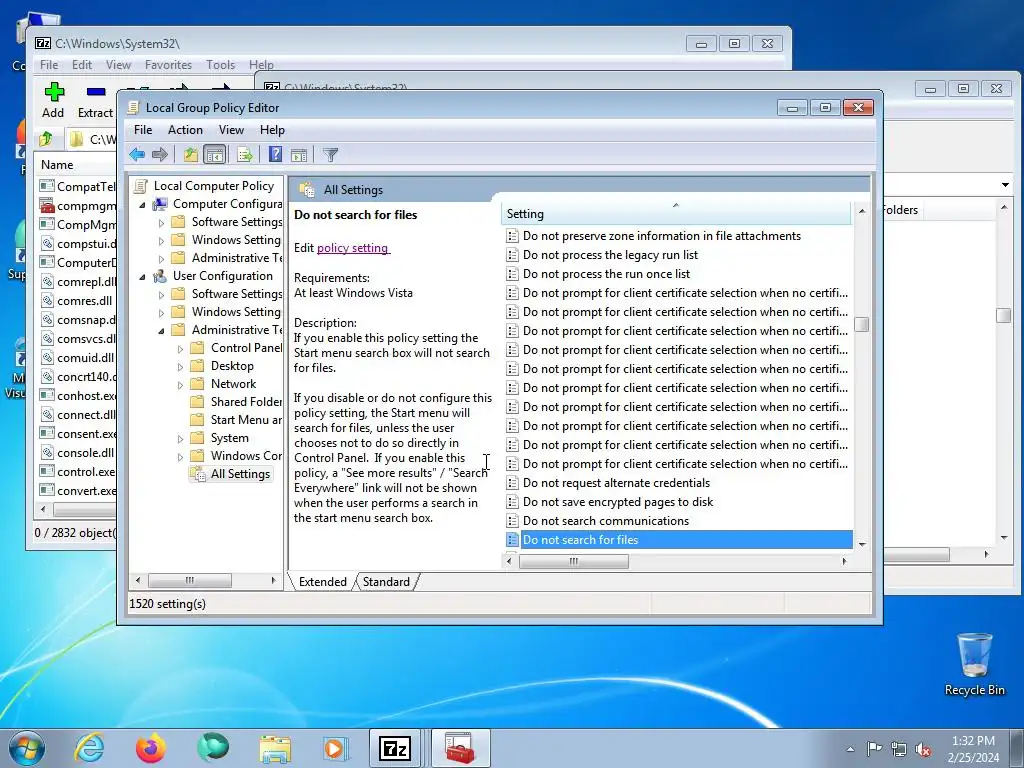Open Windows Explorer from the taskbar
Viewport: 1024px width, 768px height.
tap(275, 748)
